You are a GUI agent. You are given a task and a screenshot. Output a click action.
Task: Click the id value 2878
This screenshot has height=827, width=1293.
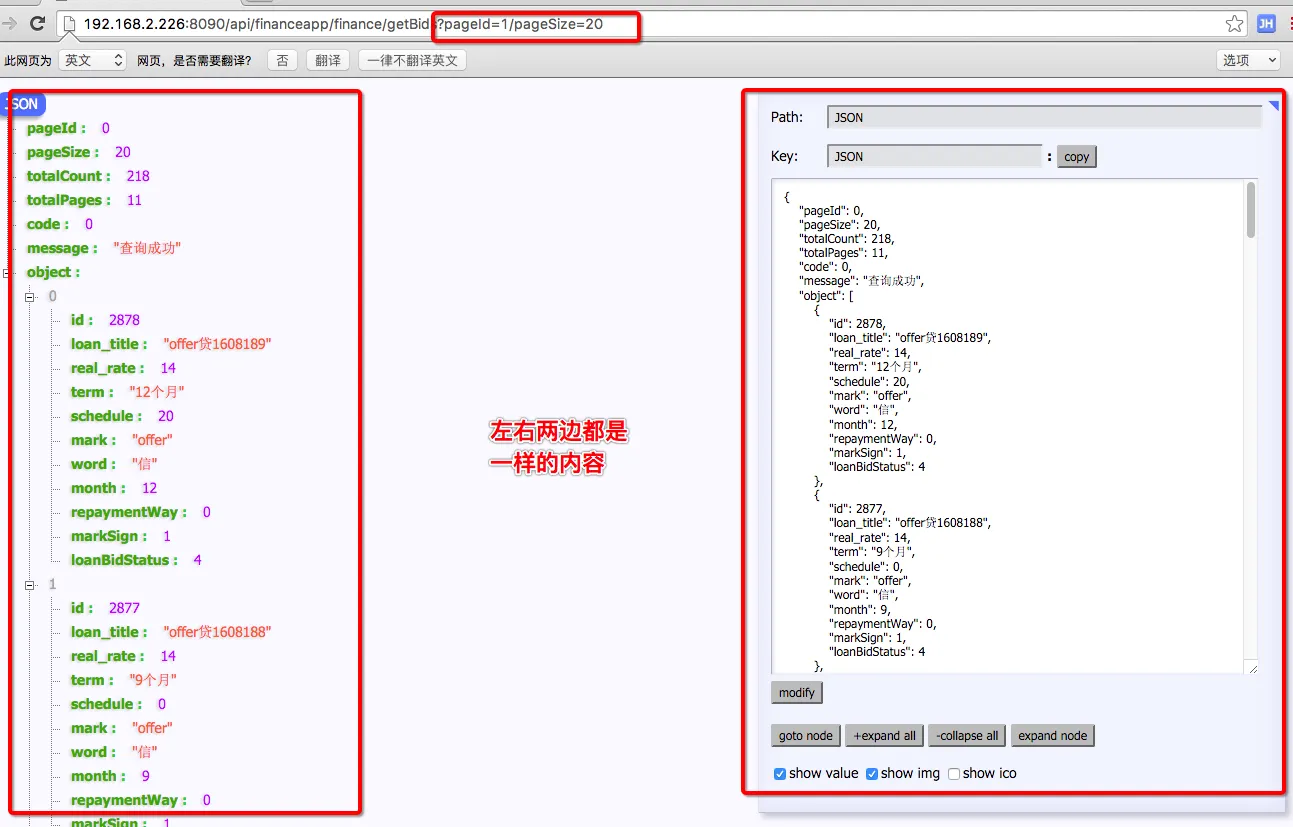click(125, 320)
